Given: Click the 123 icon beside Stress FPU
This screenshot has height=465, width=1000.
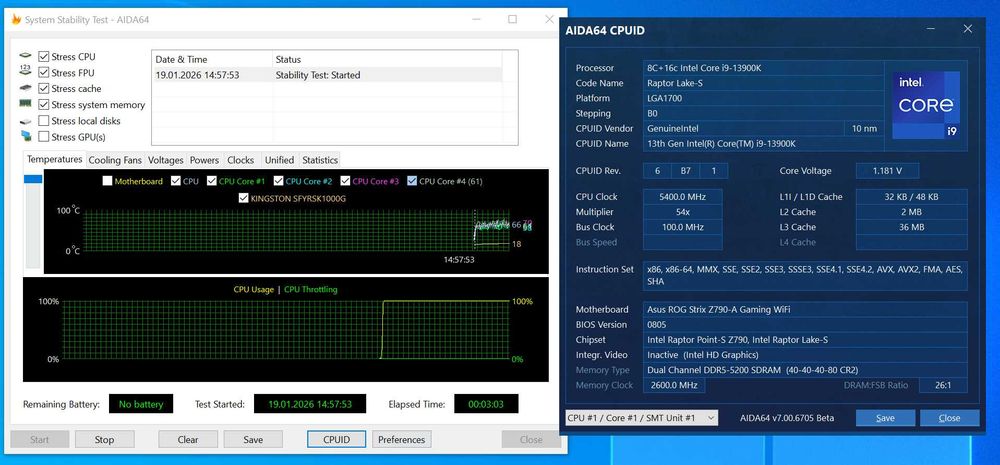Looking at the screenshot, I should (26, 72).
